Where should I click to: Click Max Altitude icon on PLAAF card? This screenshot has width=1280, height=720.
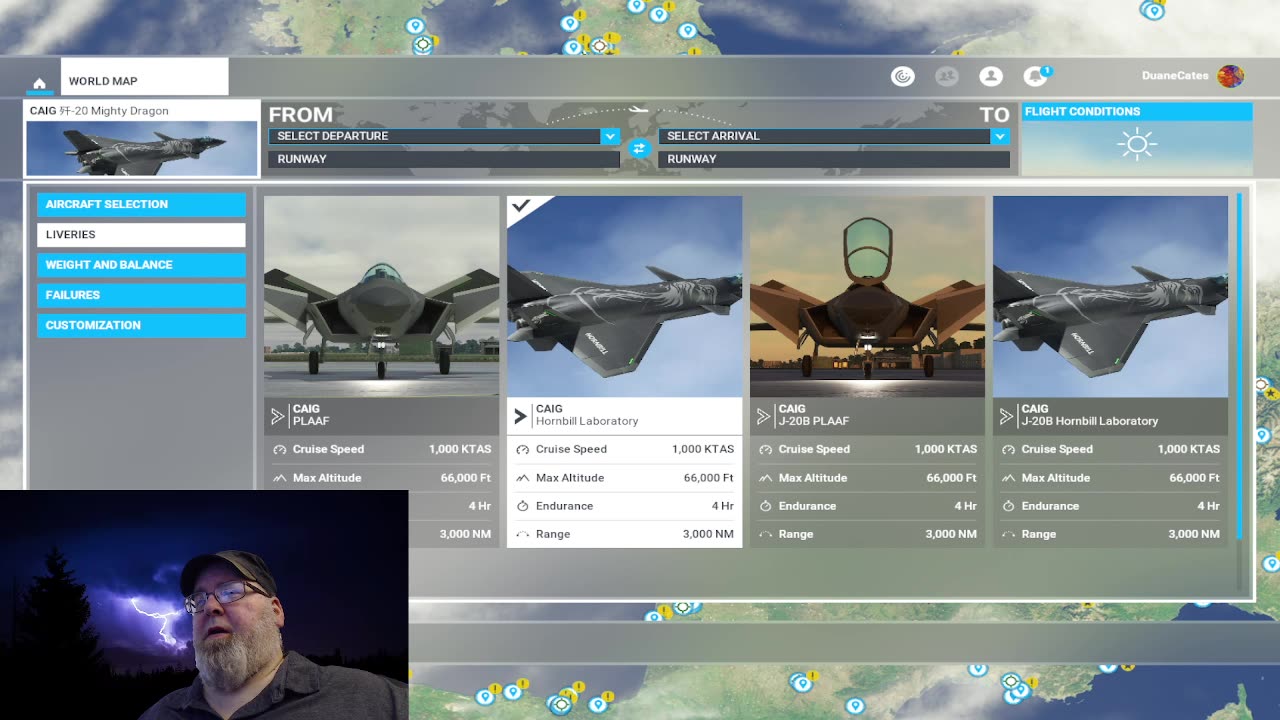279,478
